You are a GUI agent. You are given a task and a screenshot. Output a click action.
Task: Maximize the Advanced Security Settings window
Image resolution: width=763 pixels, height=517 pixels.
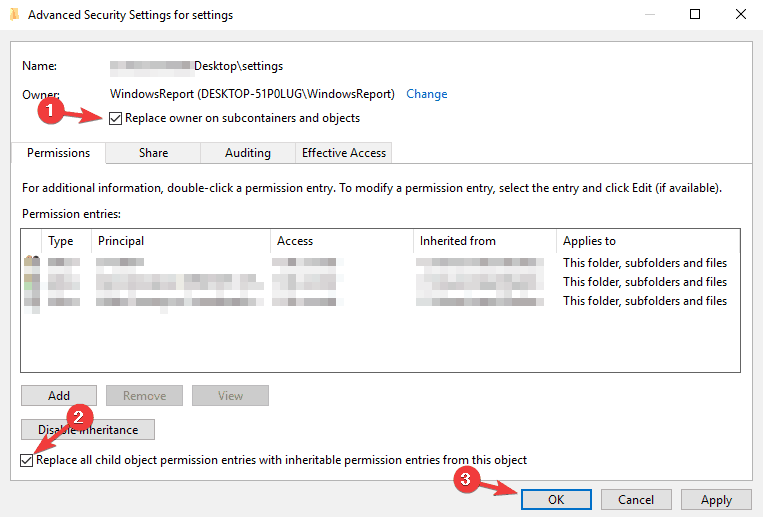695,14
